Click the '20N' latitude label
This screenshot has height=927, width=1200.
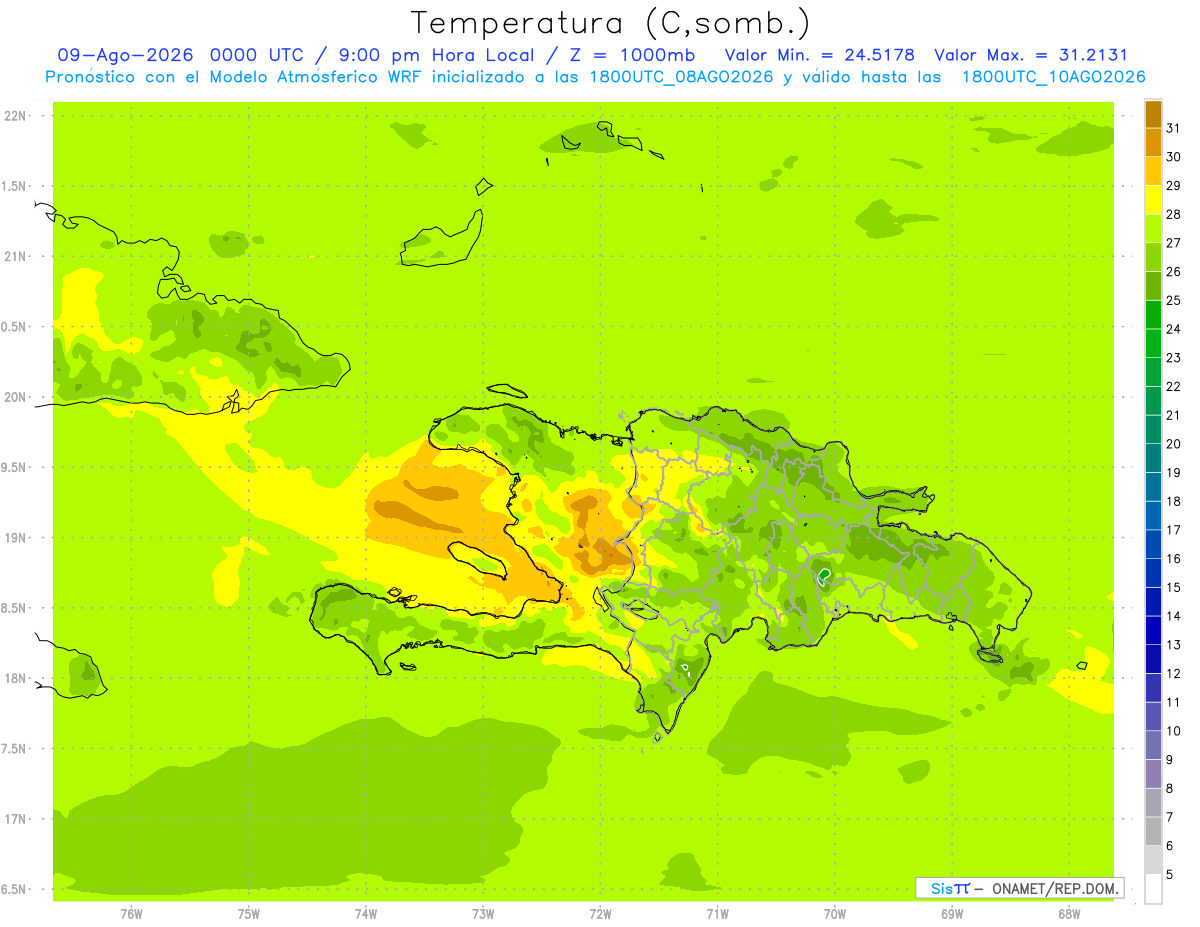click(16, 398)
